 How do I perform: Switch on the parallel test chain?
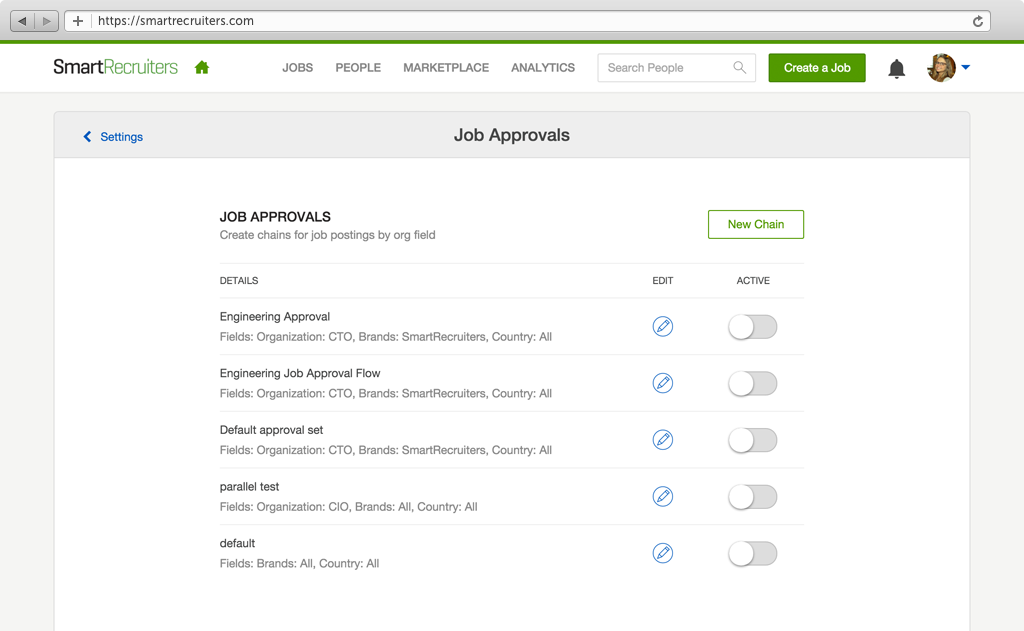(752, 497)
